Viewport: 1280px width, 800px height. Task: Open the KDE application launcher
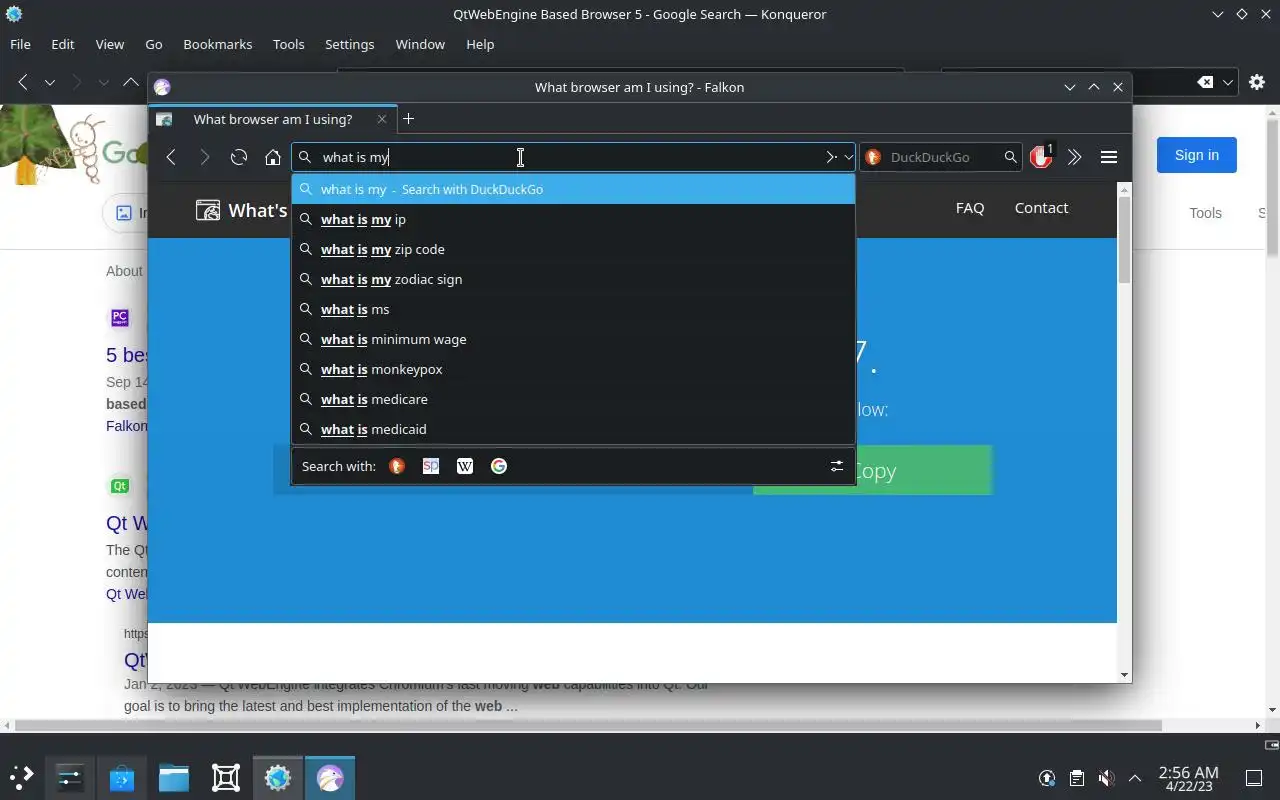point(22,777)
